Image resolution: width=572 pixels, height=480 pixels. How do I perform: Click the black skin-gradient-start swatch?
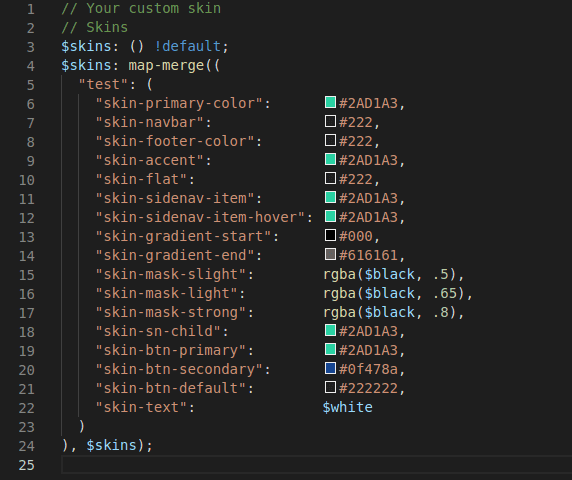(330, 235)
